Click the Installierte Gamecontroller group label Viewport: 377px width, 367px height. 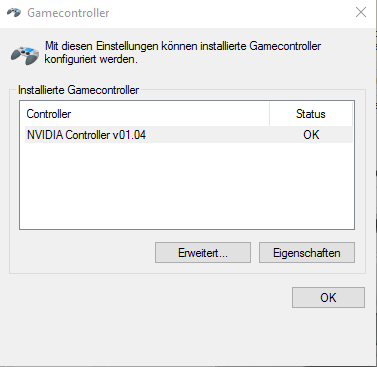click(78, 90)
